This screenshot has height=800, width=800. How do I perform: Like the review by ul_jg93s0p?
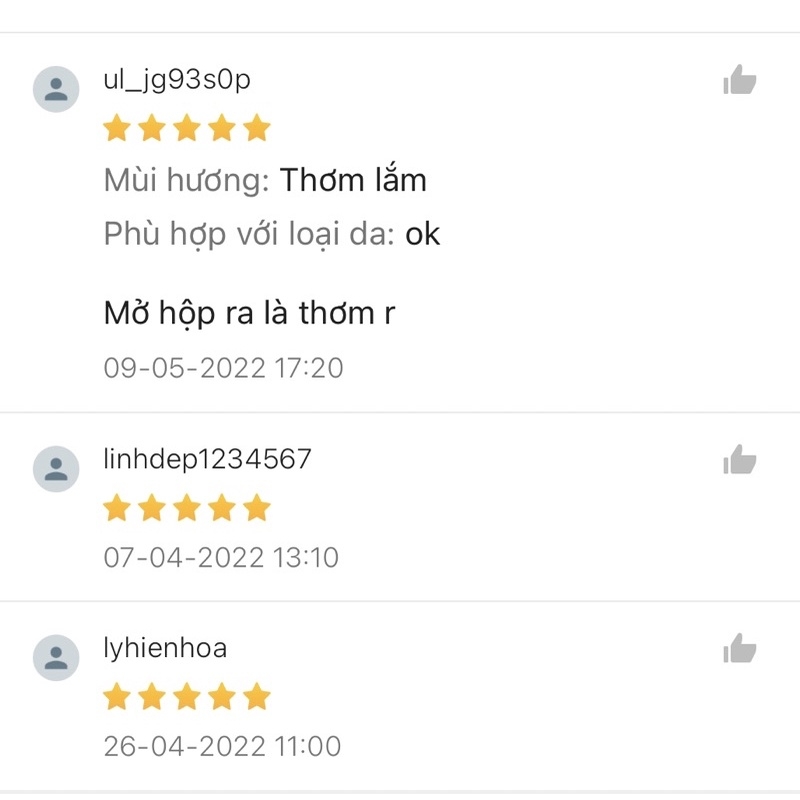click(740, 80)
